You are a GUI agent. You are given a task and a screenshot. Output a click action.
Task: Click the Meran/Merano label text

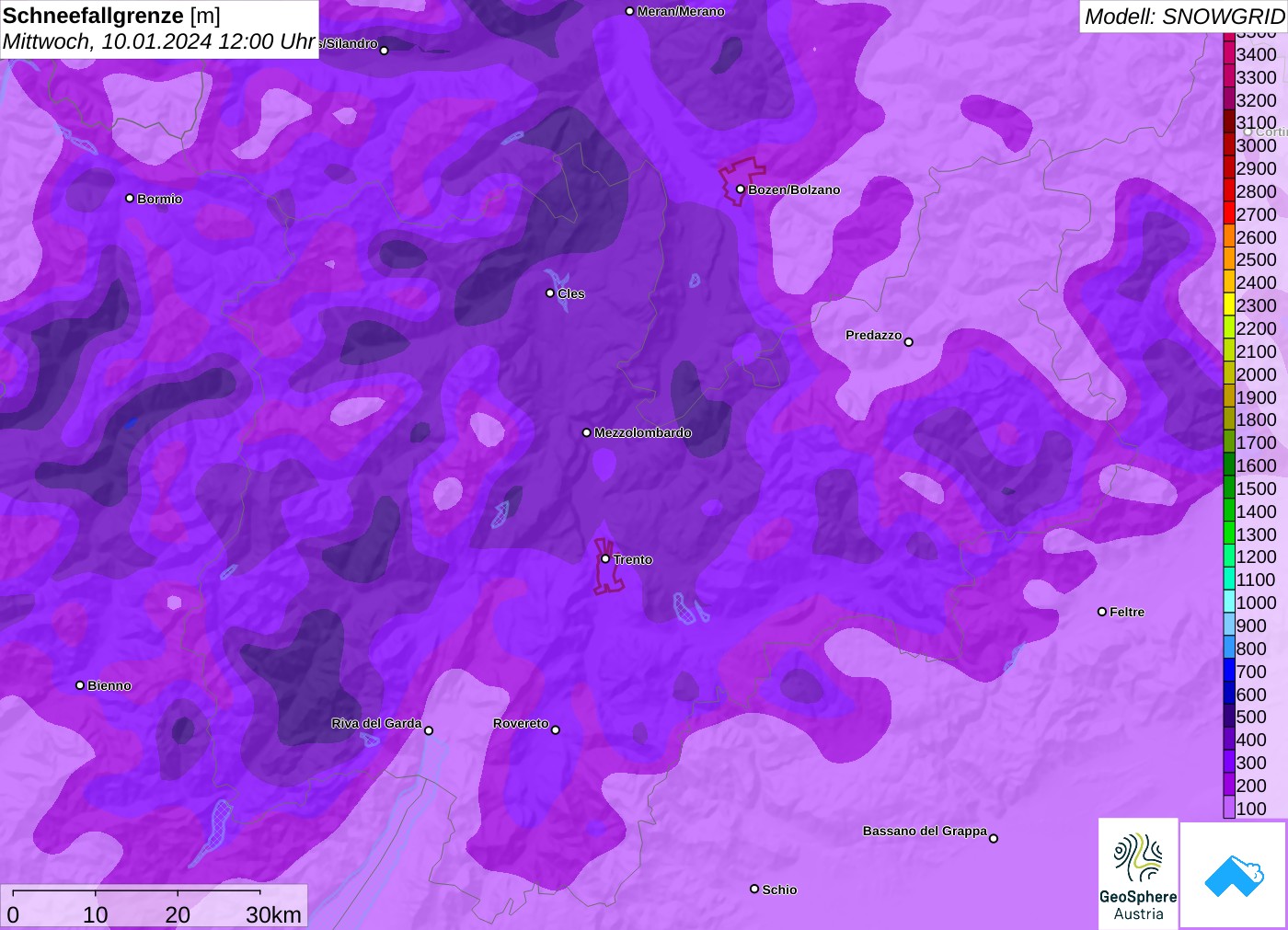(681, 11)
